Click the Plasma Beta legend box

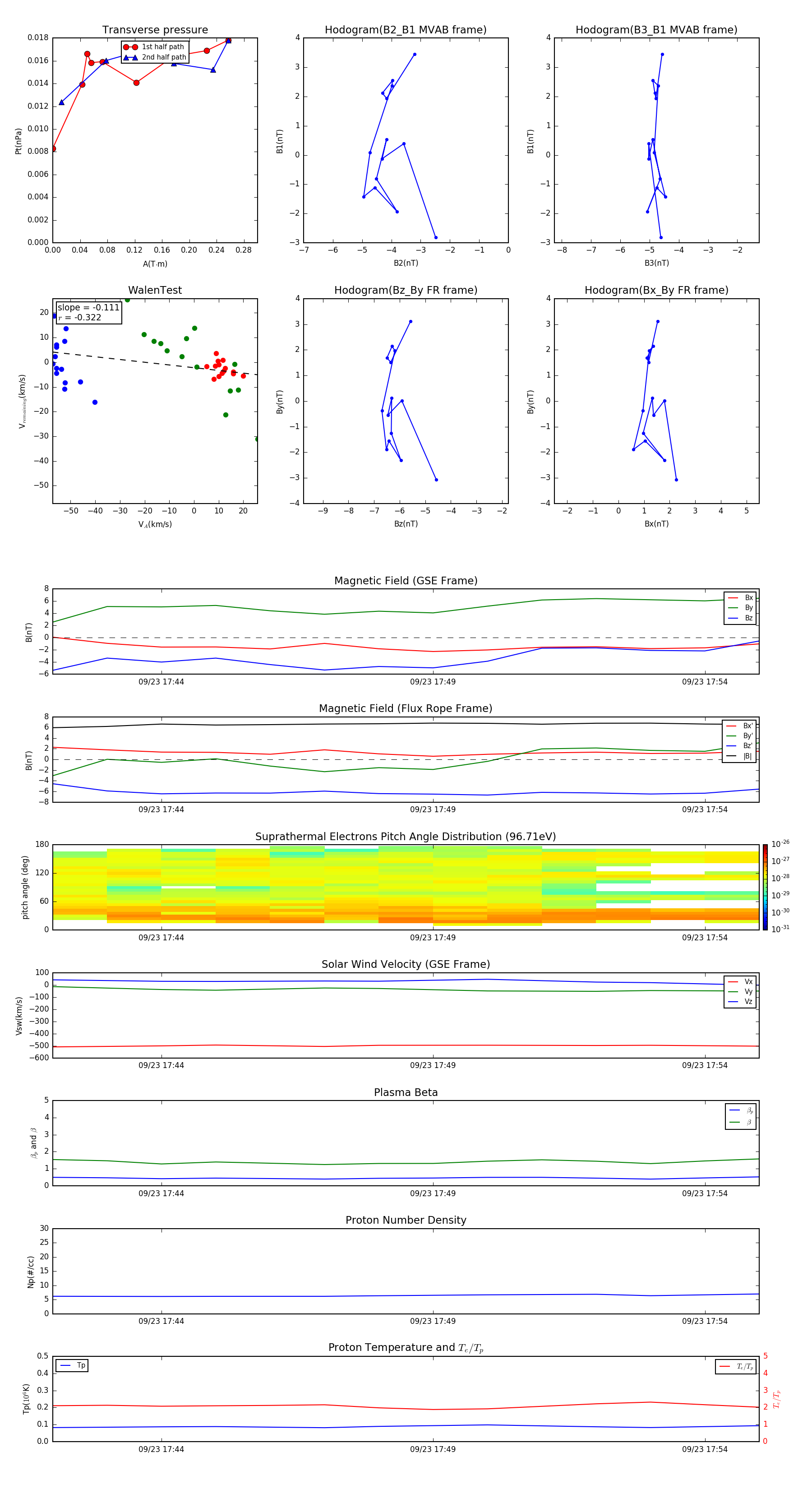coord(740,1117)
